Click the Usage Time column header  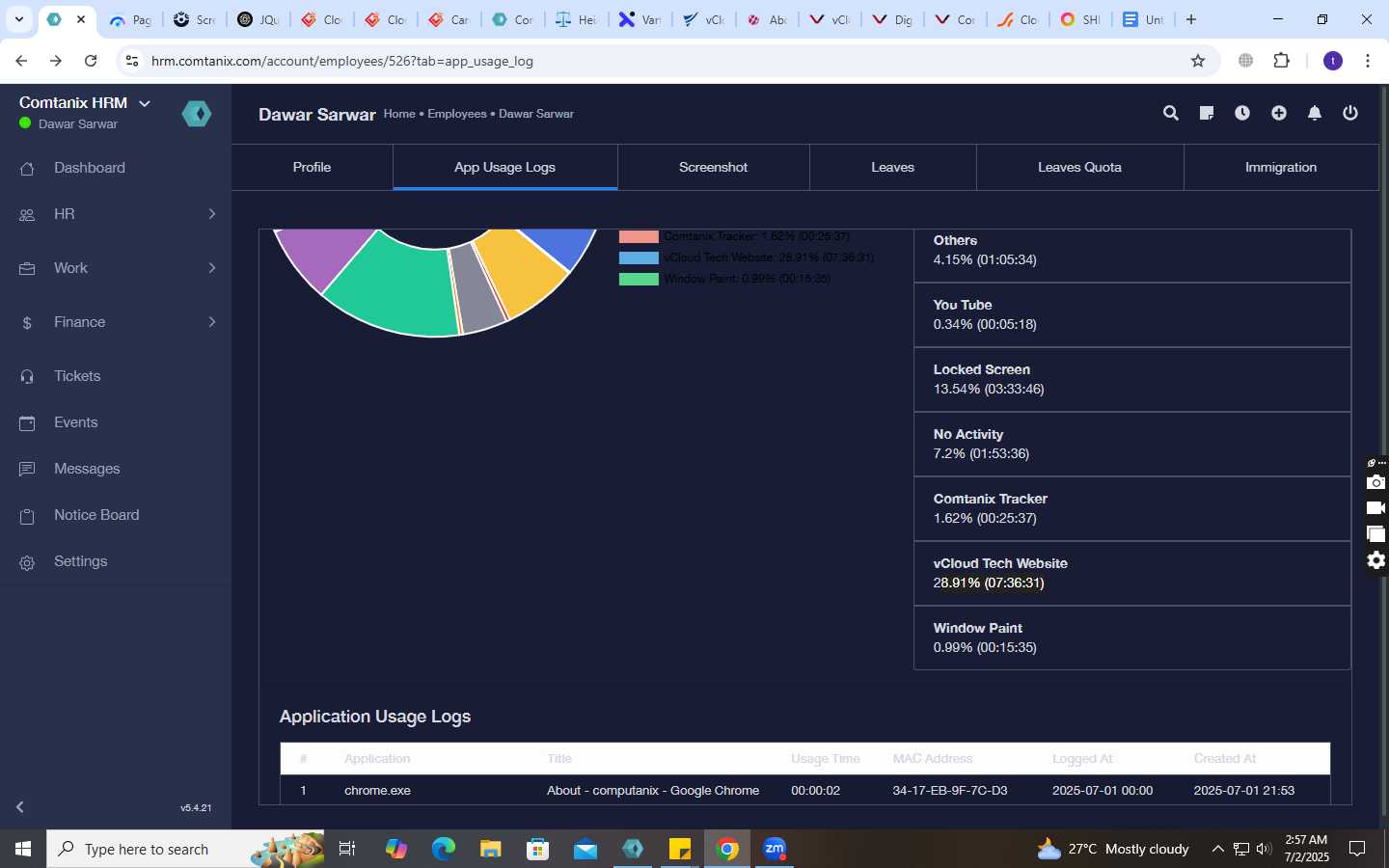point(826,759)
